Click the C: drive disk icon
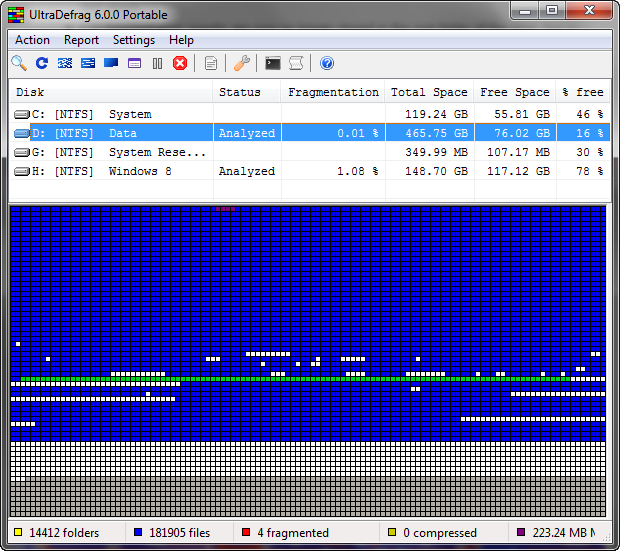 (x=22, y=115)
